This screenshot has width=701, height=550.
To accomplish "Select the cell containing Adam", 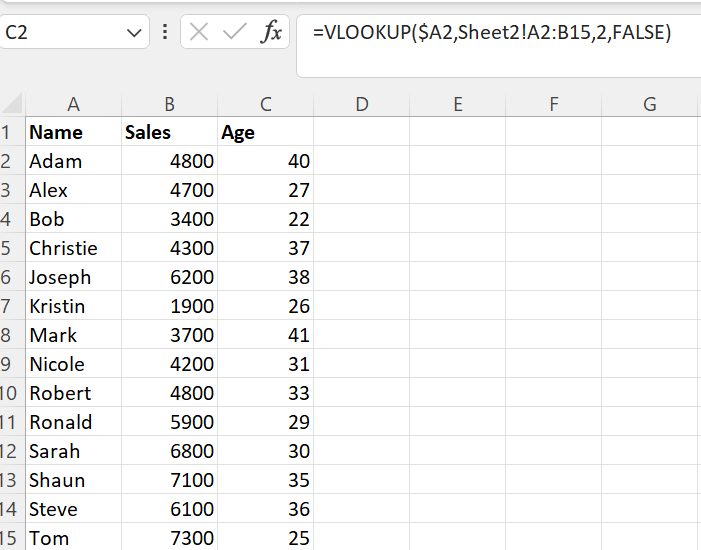I will point(73,161).
